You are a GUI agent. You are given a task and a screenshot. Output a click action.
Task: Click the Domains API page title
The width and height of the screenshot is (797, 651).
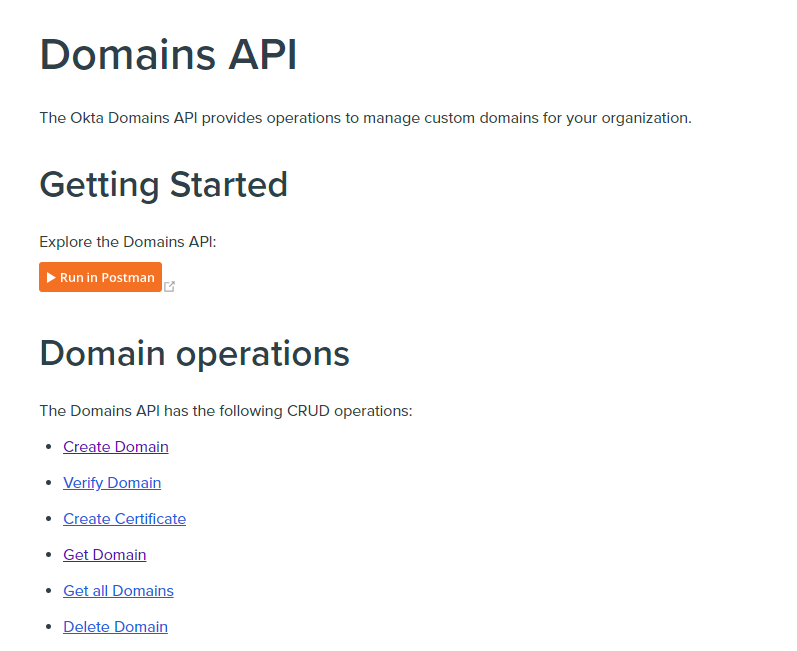168,54
